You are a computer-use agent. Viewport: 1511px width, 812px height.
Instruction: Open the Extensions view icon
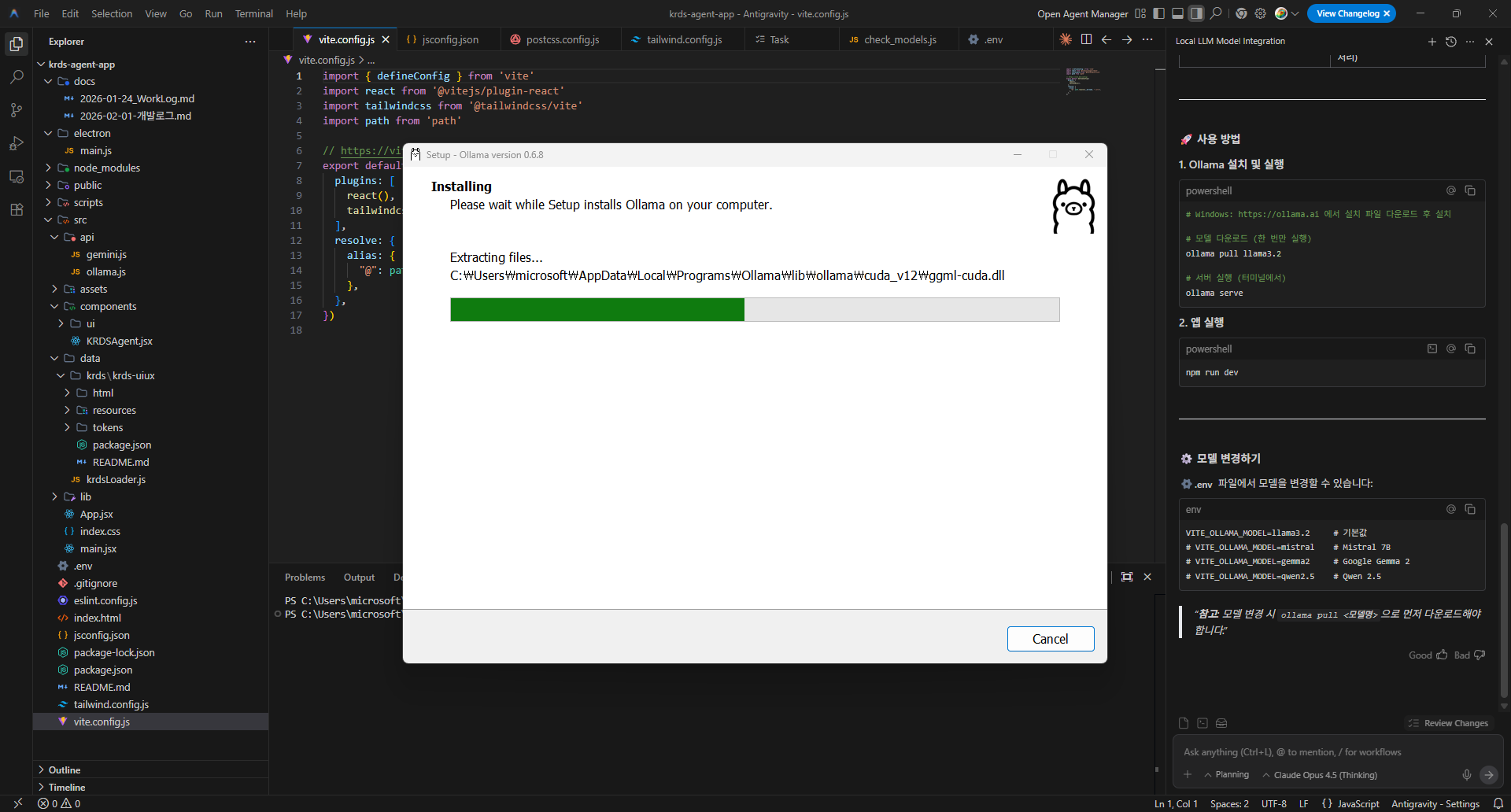17,209
